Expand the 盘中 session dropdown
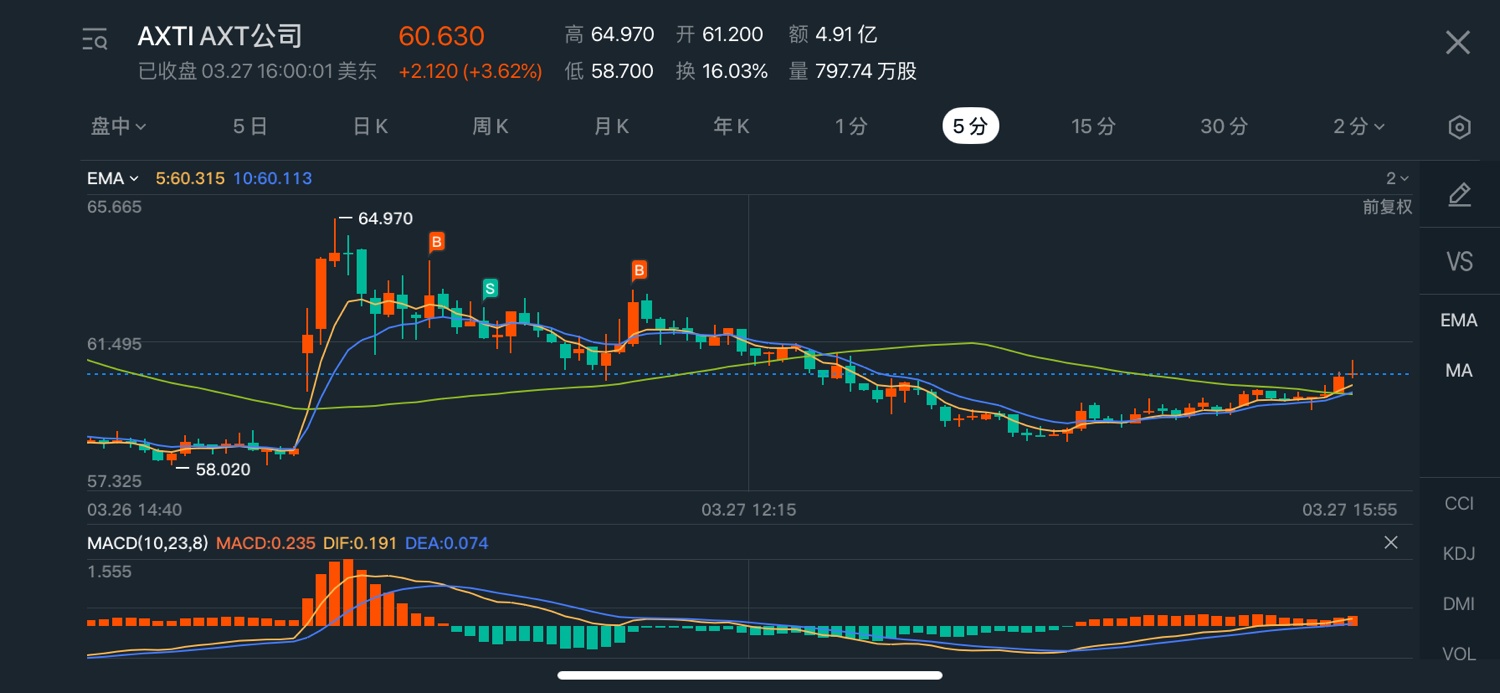 (119, 126)
